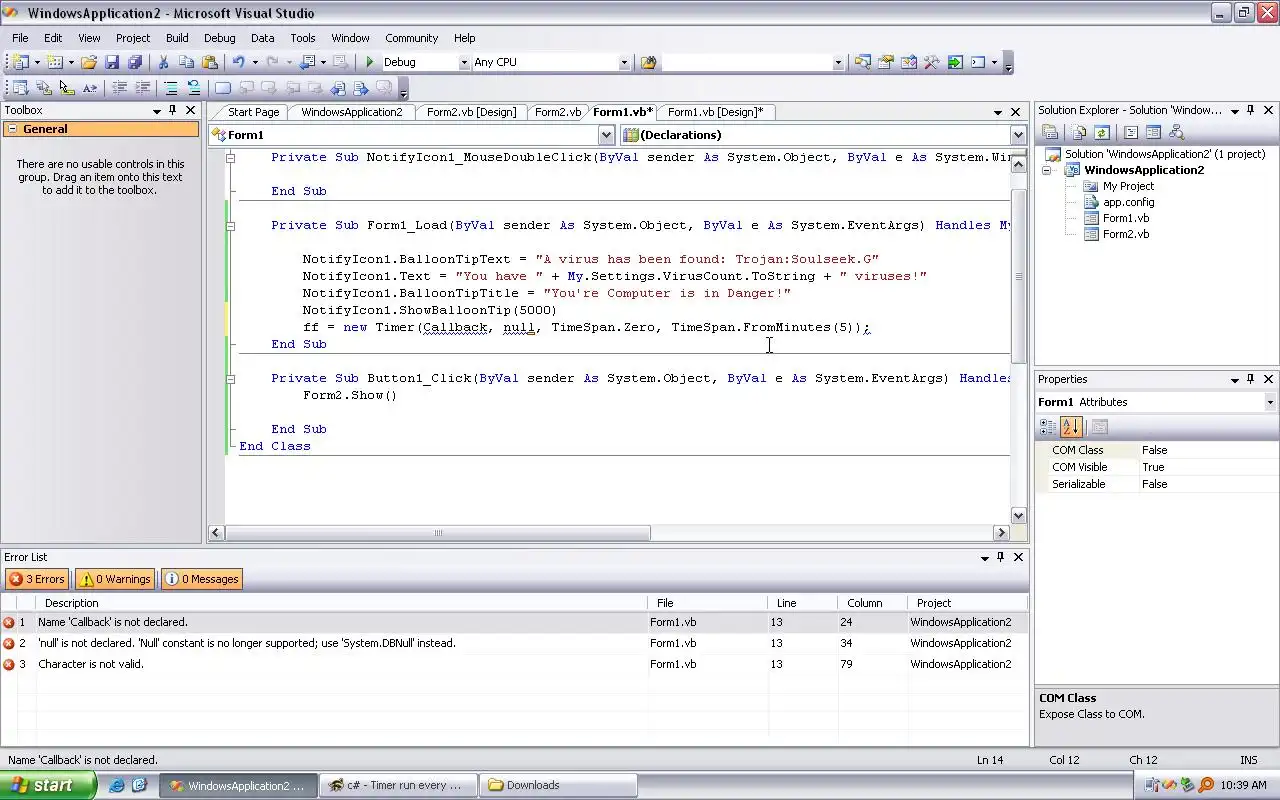This screenshot has width=1280, height=800.
Task: Collapse the WindowsApplication2 project node
Action: tap(1047, 170)
